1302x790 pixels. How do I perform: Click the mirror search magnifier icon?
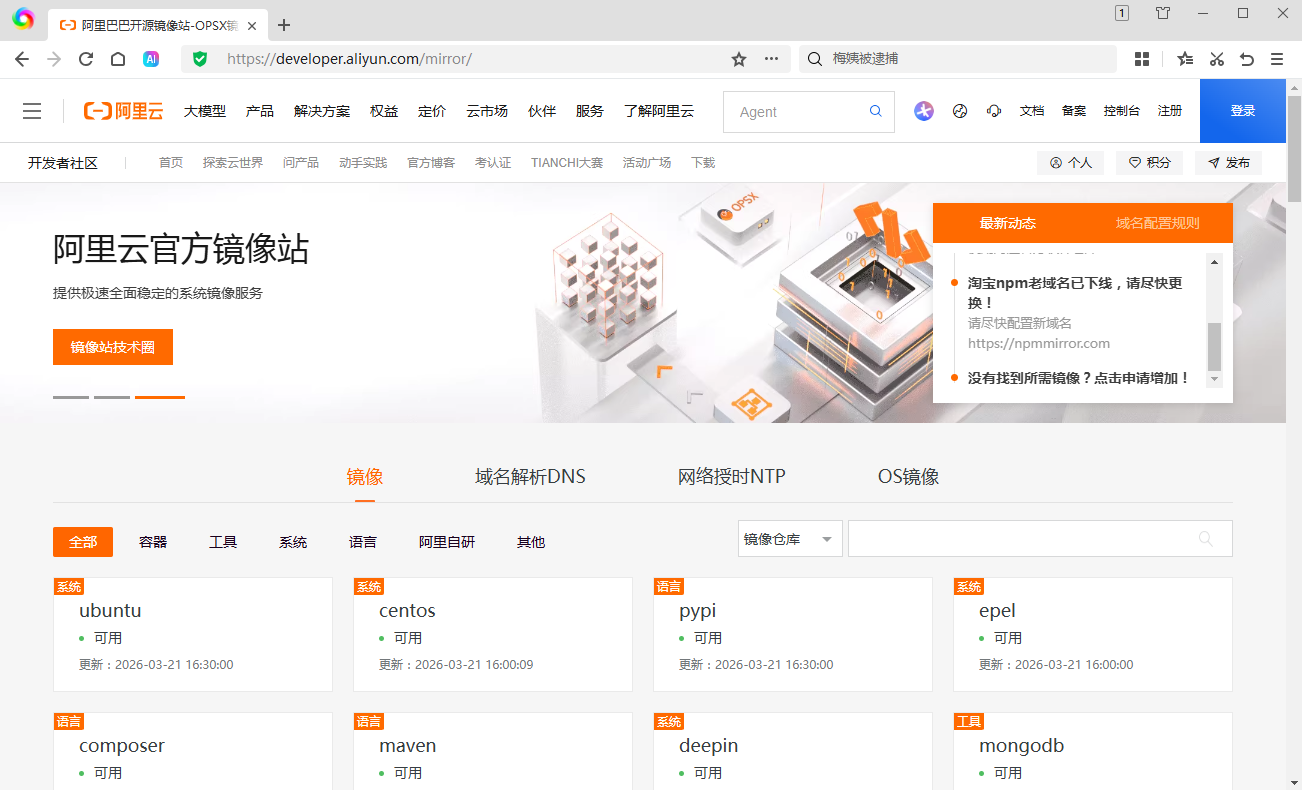pyautogui.click(x=1205, y=538)
